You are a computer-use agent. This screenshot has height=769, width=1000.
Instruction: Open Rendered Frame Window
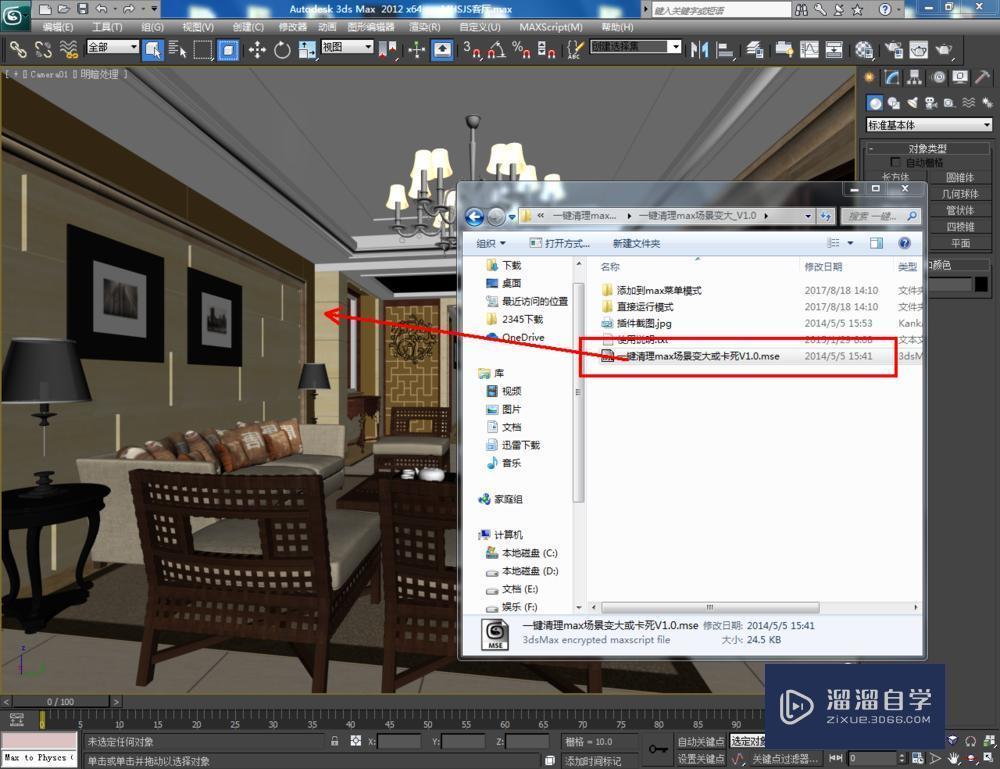pos(918,50)
